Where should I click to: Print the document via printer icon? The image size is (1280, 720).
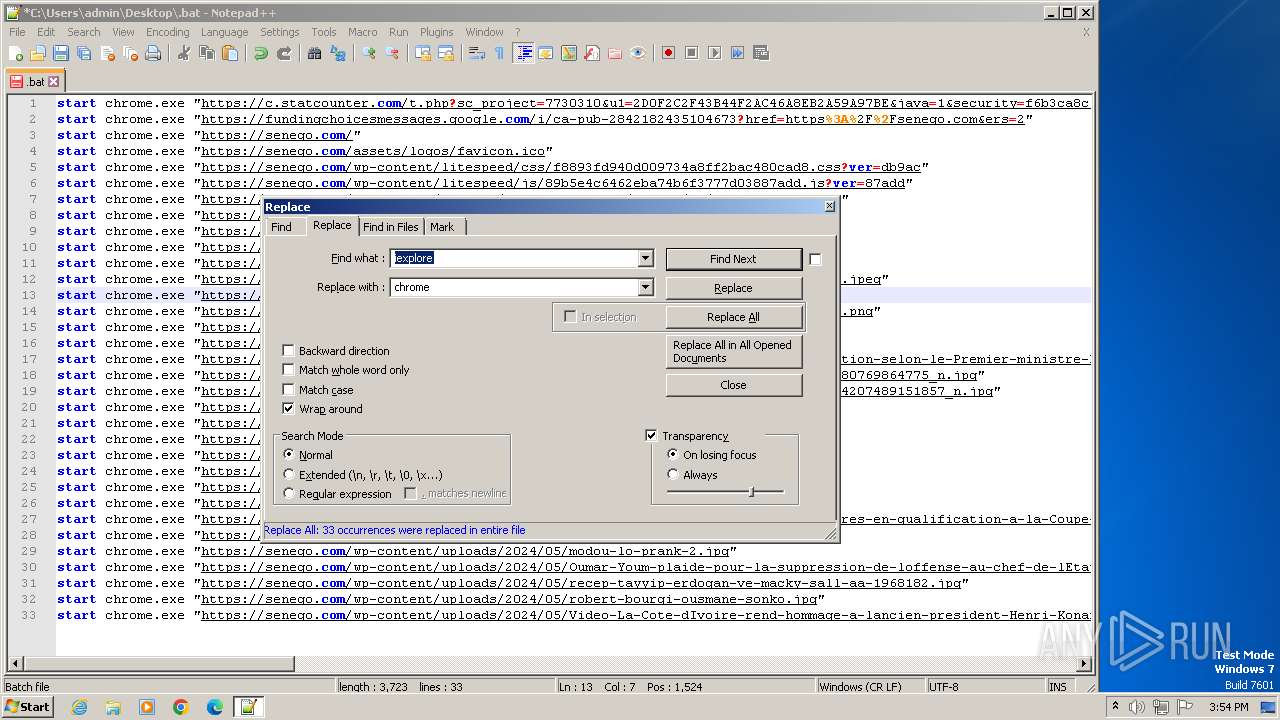[153, 53]
